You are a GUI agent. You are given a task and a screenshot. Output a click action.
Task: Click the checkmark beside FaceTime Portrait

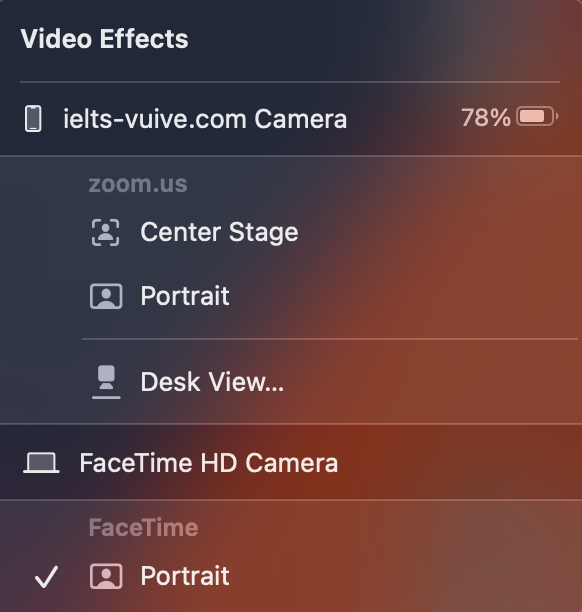46,576
